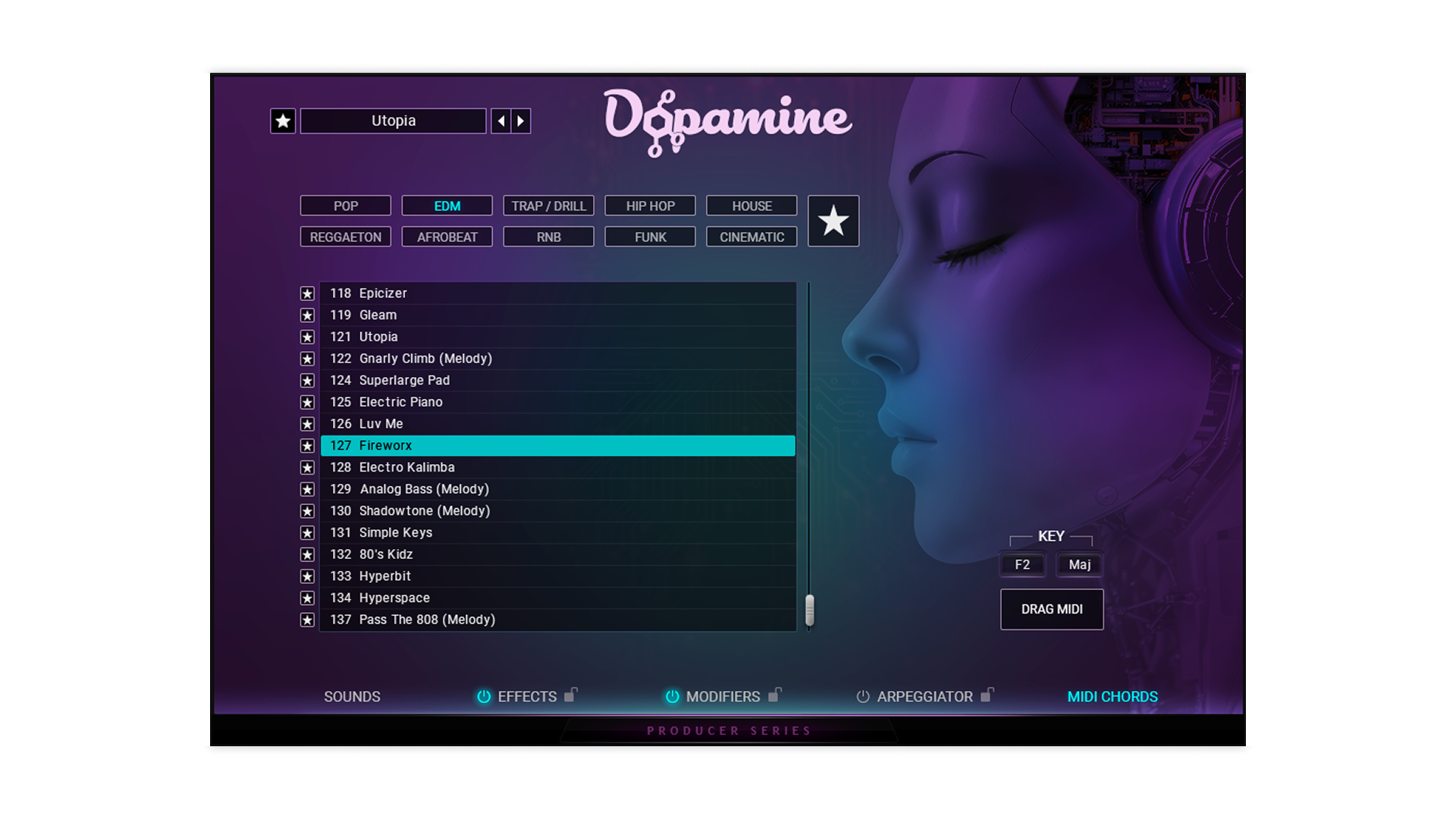Select the 137 Pass The 808 (Melody) preset
Viewport: 1456px width, 819px height.
tap(558, 620)
